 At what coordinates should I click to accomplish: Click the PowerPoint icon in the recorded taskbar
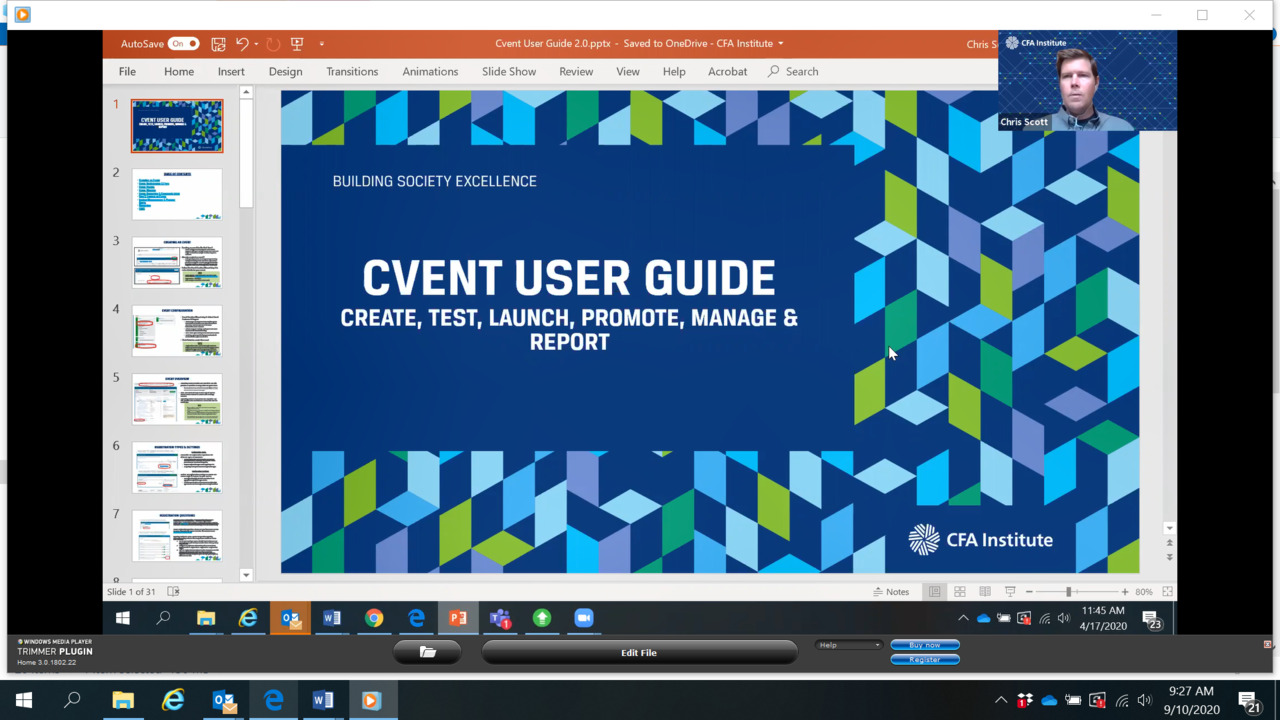pos(458,618)
